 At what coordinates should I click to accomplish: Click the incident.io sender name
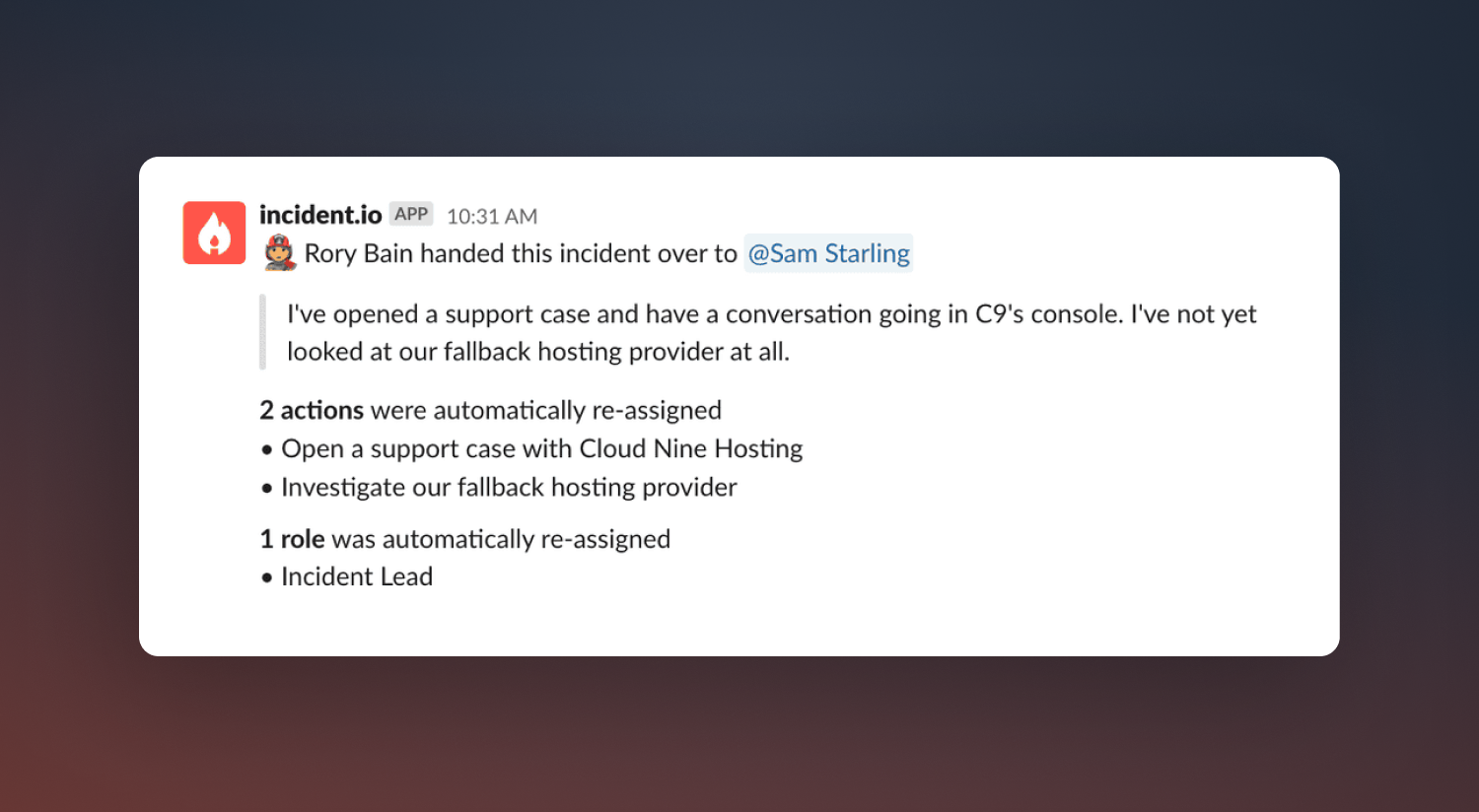(x=320, y=215)
